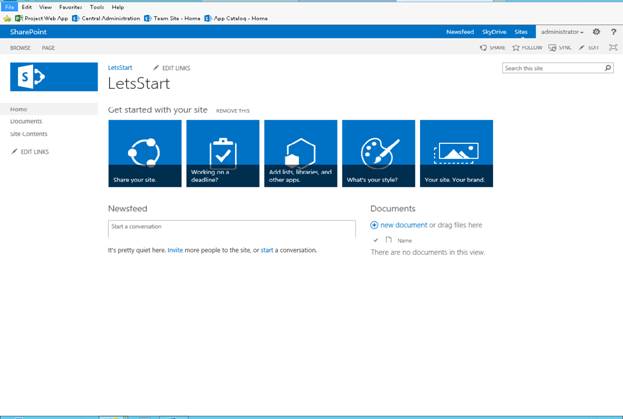The width and height of the screenshot is (623, 419).
Task: Click the Name column header
Action: [404, 240]
